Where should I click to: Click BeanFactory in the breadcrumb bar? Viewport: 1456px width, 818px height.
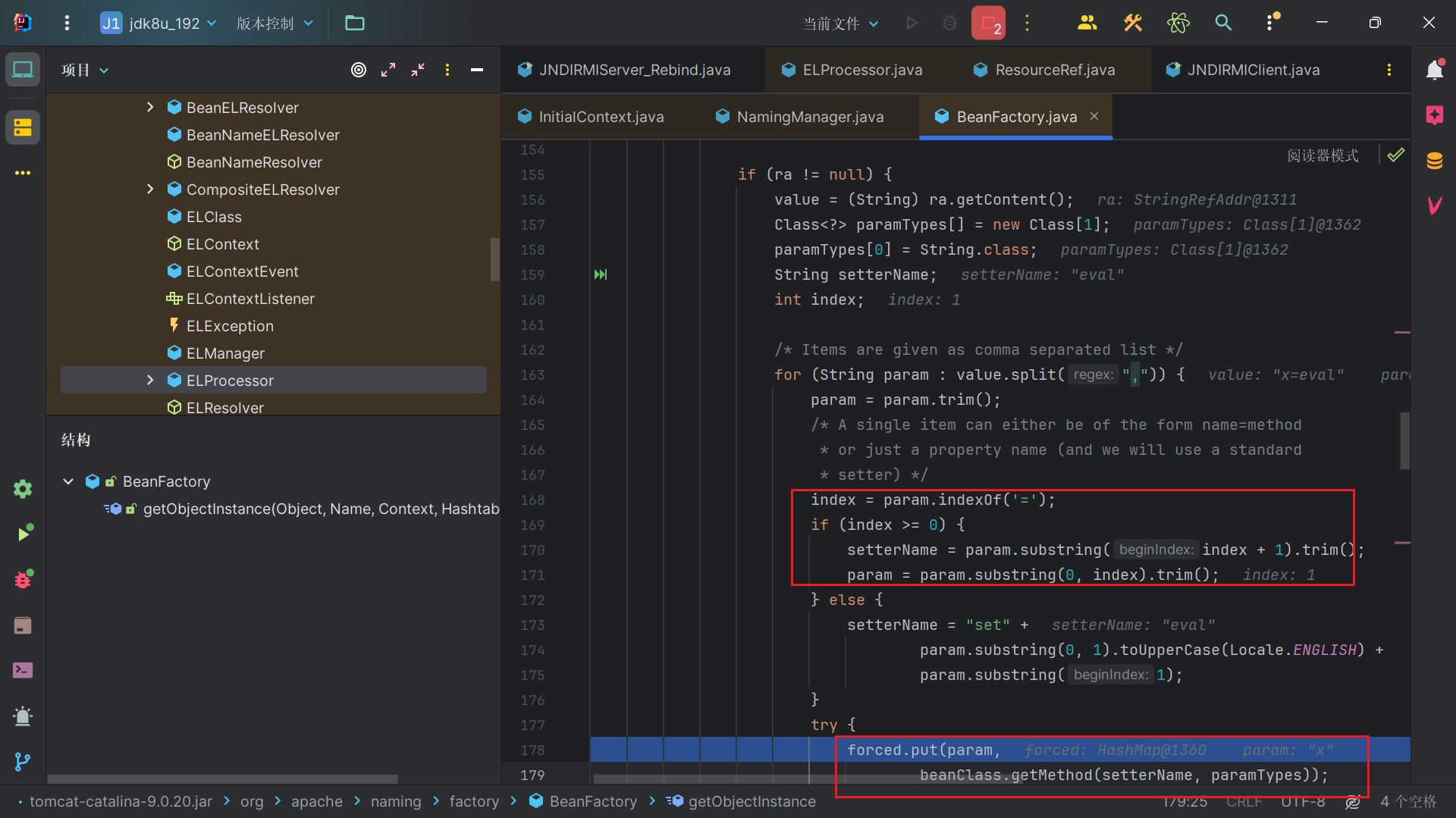[593, 801]
